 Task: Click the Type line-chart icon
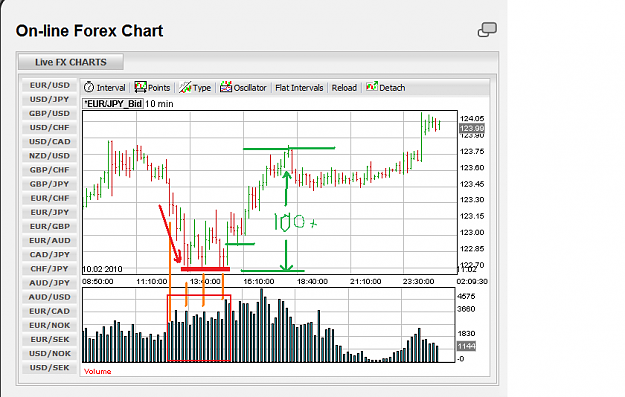tap(185, 87)
